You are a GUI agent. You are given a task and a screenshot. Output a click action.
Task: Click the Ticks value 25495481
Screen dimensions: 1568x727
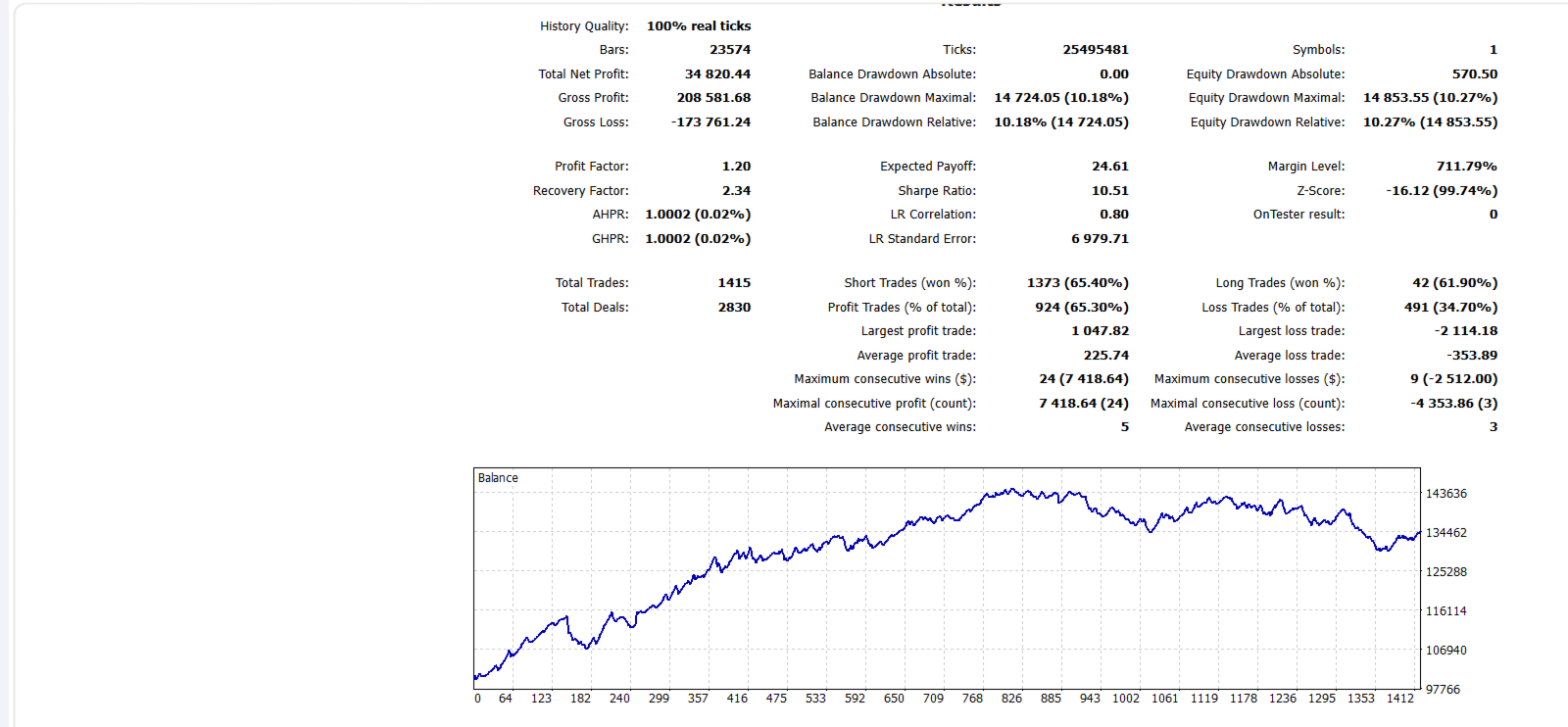(x=1096, y=50)
